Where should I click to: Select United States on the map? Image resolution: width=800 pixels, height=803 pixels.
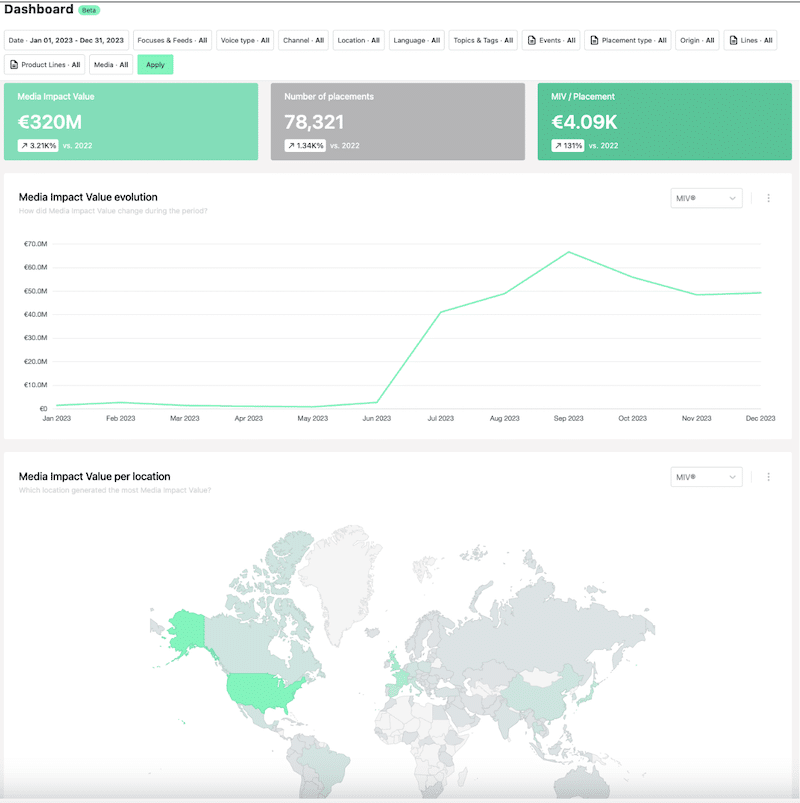pyautogui.click(x=259, y=691)
